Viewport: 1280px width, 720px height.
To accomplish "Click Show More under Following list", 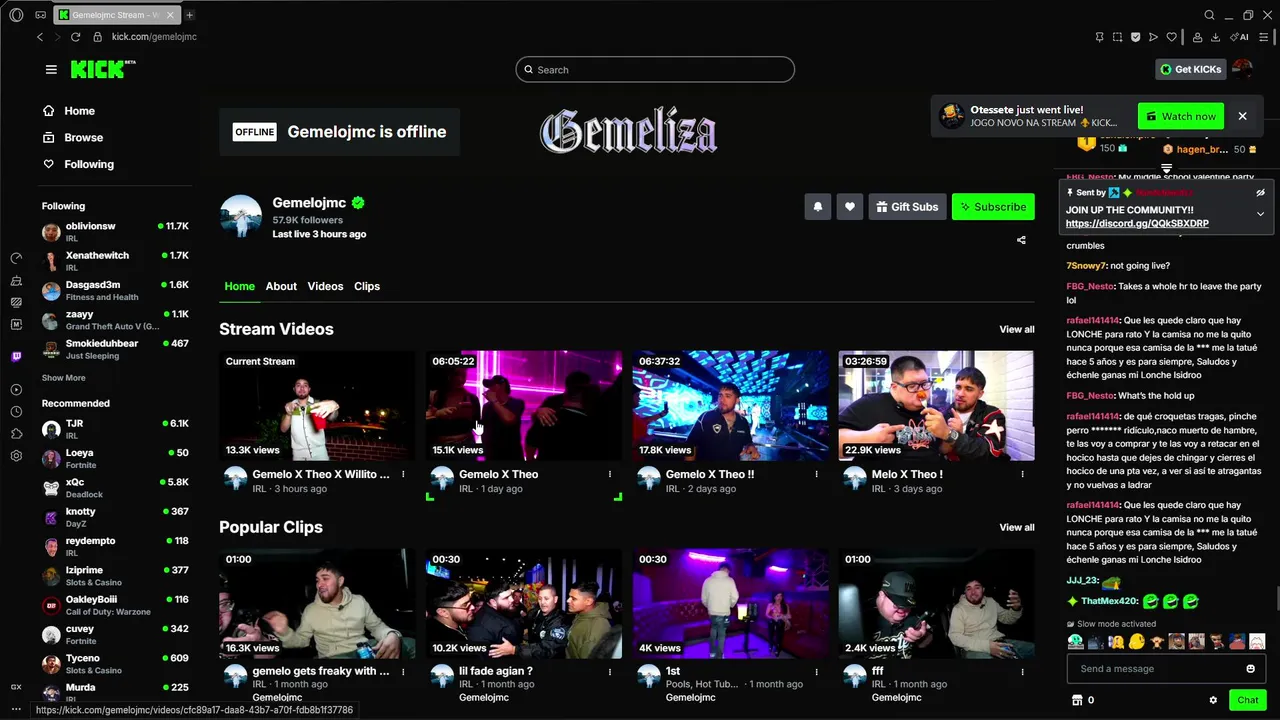I will pyautogui.click(x=63, y=378).
